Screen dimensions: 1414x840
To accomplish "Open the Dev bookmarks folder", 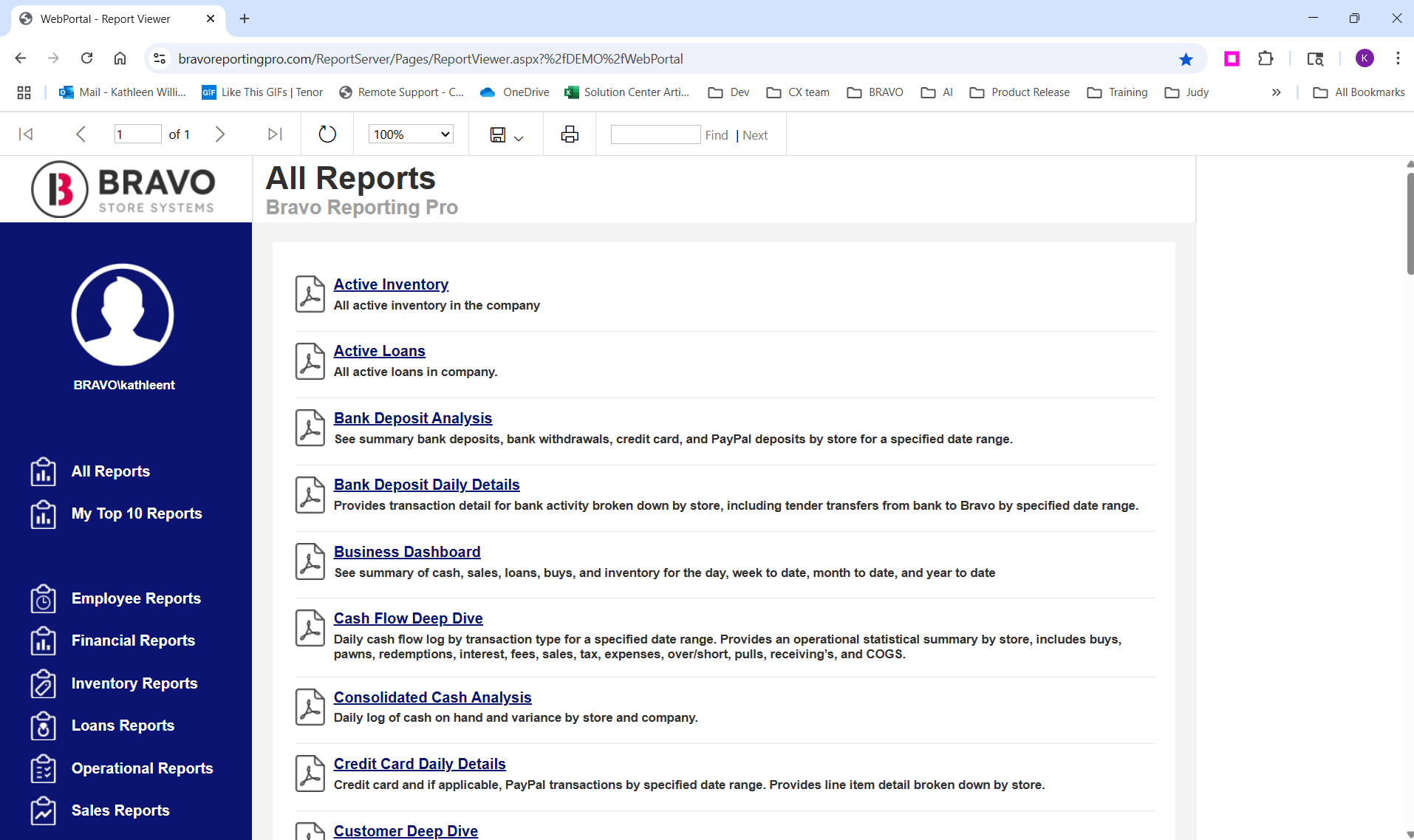I will tap(729, 92).
